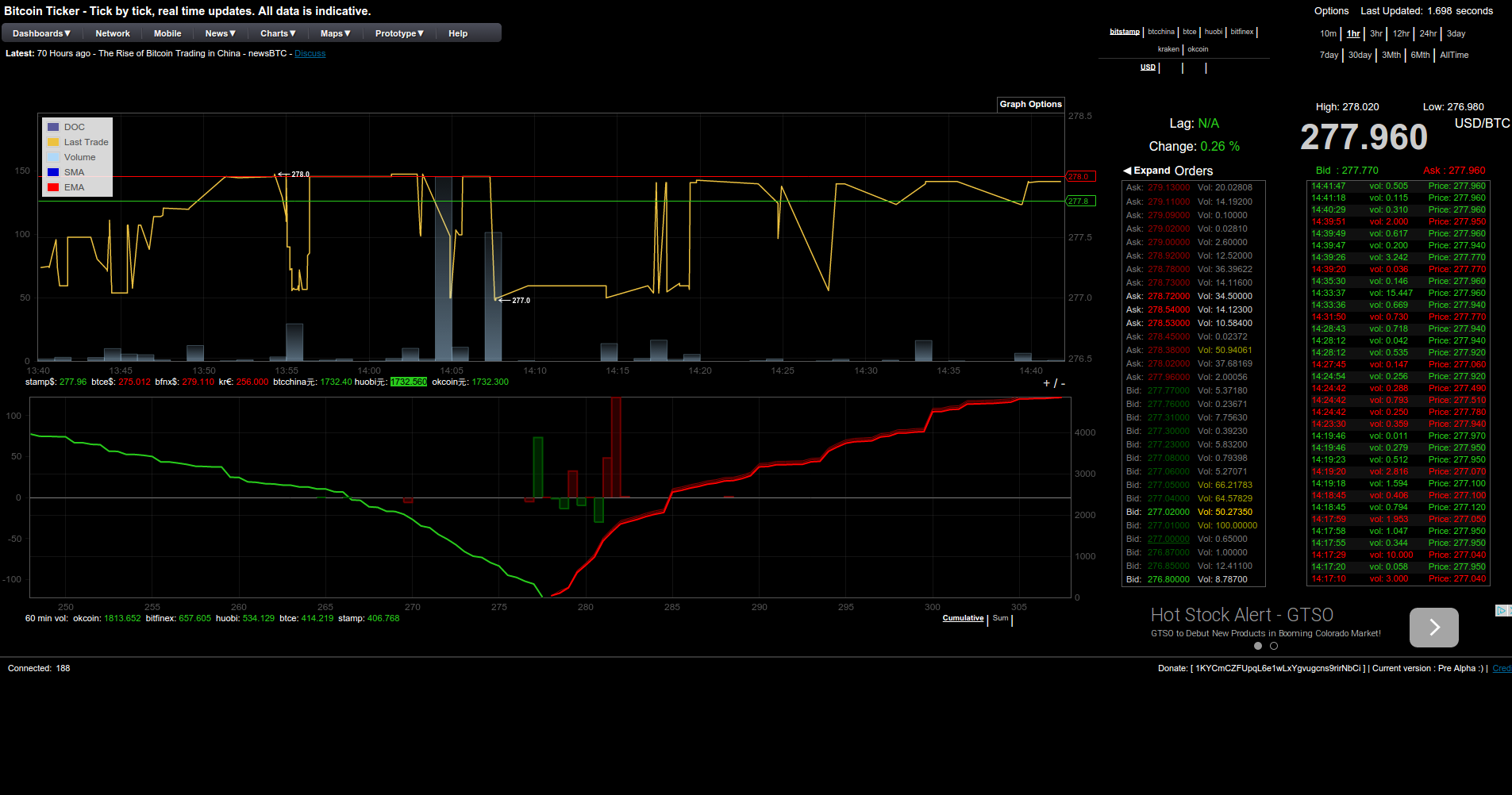Select trade row at 14:41:47

point(1398,186)
